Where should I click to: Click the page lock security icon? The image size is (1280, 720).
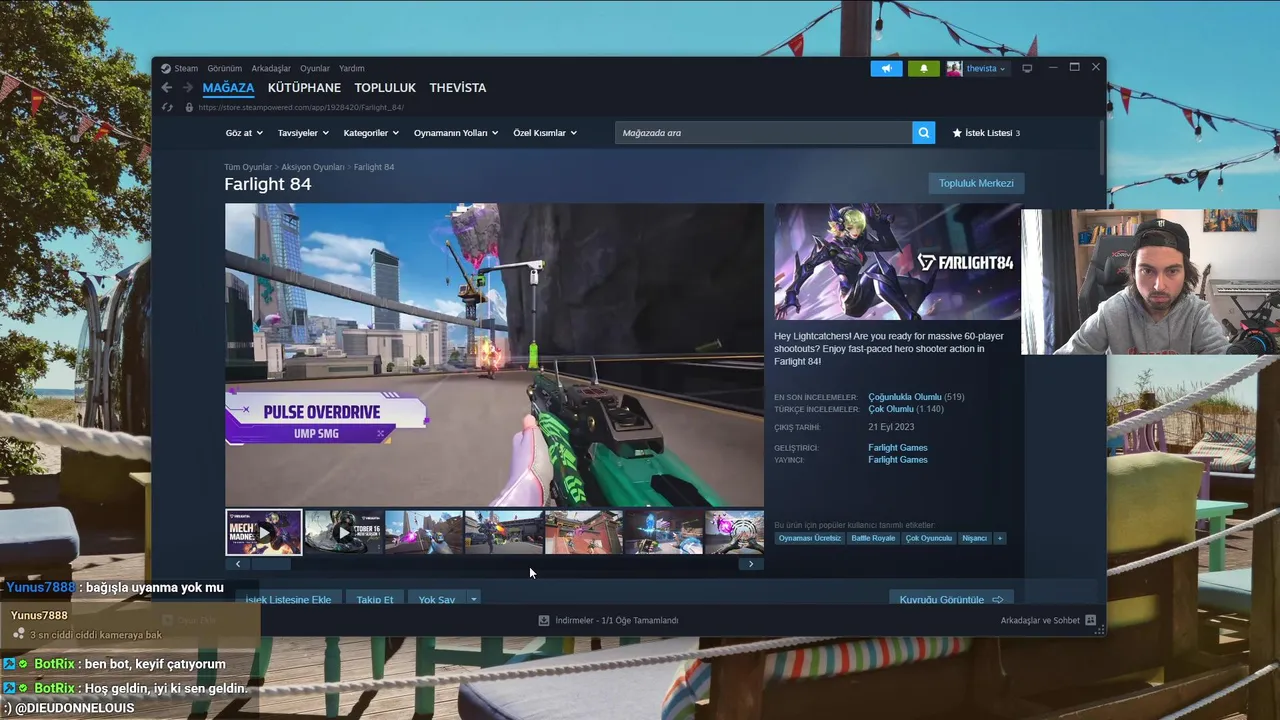(x=190, y=107)
